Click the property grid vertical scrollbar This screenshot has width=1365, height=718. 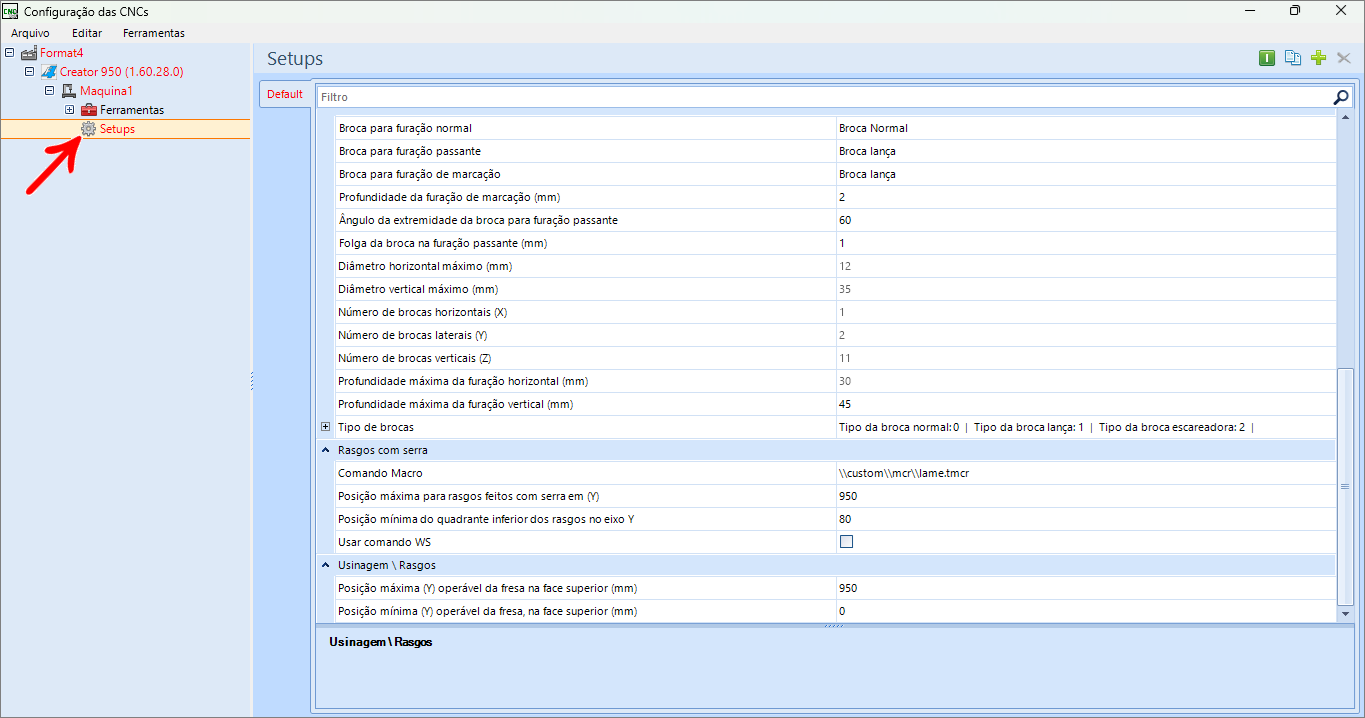1345,485
